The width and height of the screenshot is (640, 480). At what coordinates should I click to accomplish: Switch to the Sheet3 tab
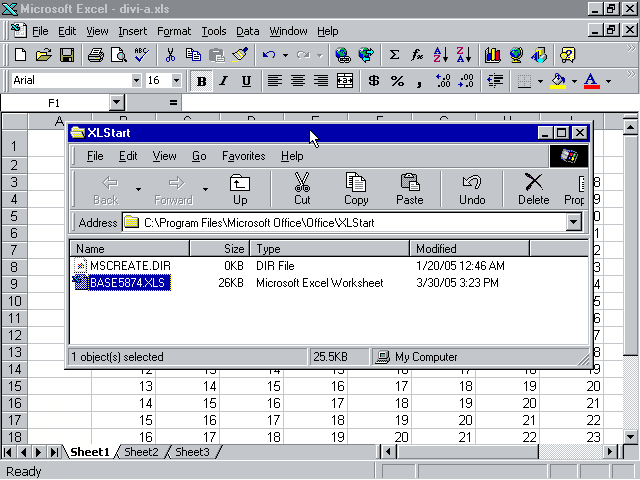[192, 452]
